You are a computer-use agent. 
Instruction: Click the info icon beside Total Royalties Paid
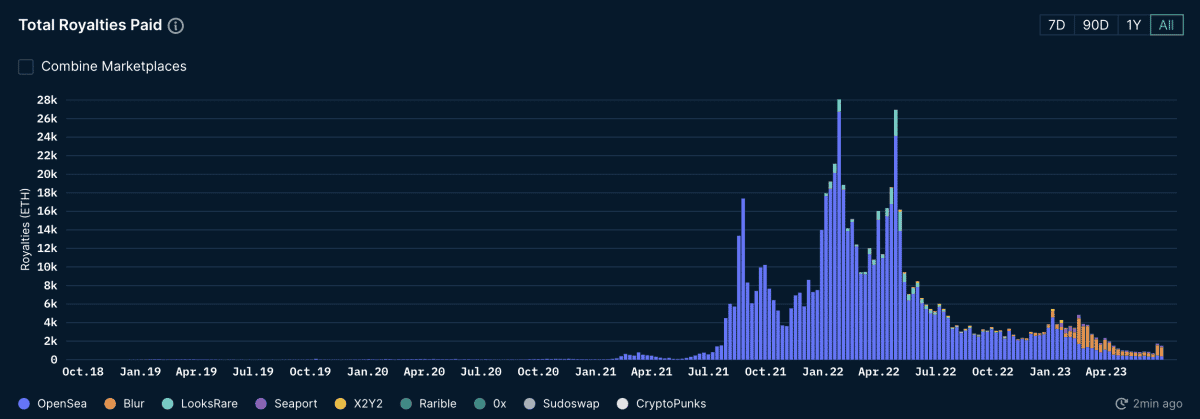tap(176, 26)
